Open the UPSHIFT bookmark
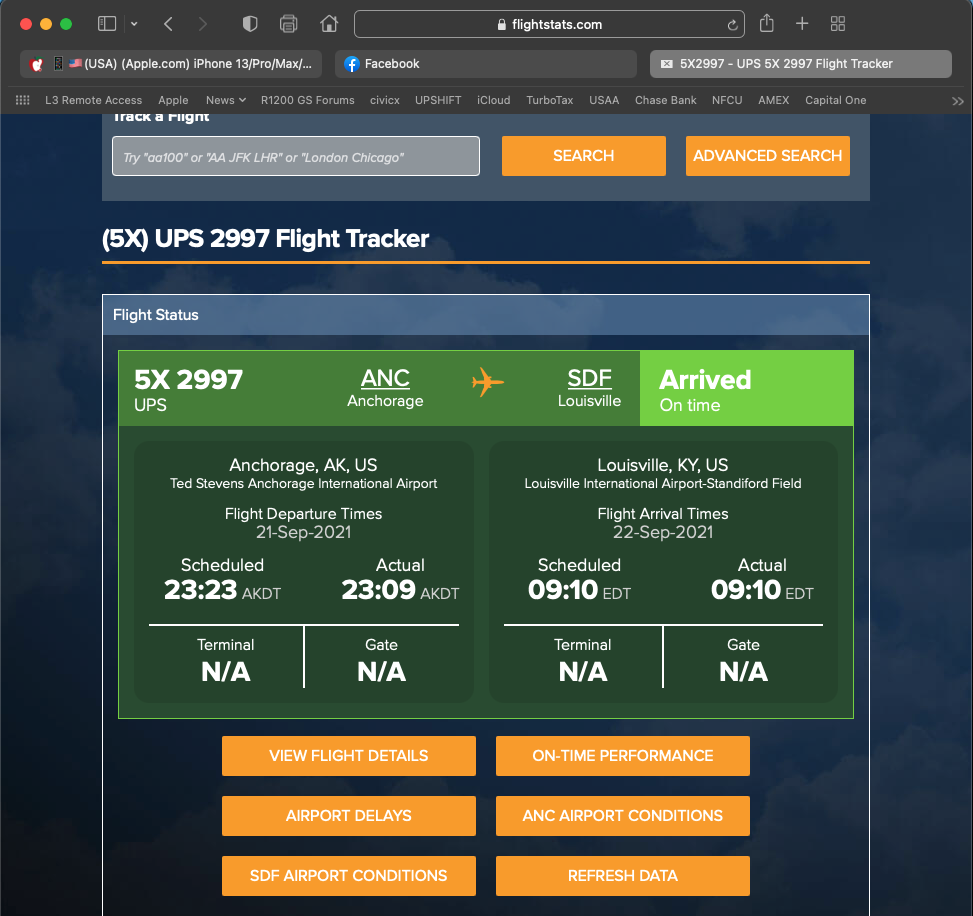 click(x=438, y=100)
